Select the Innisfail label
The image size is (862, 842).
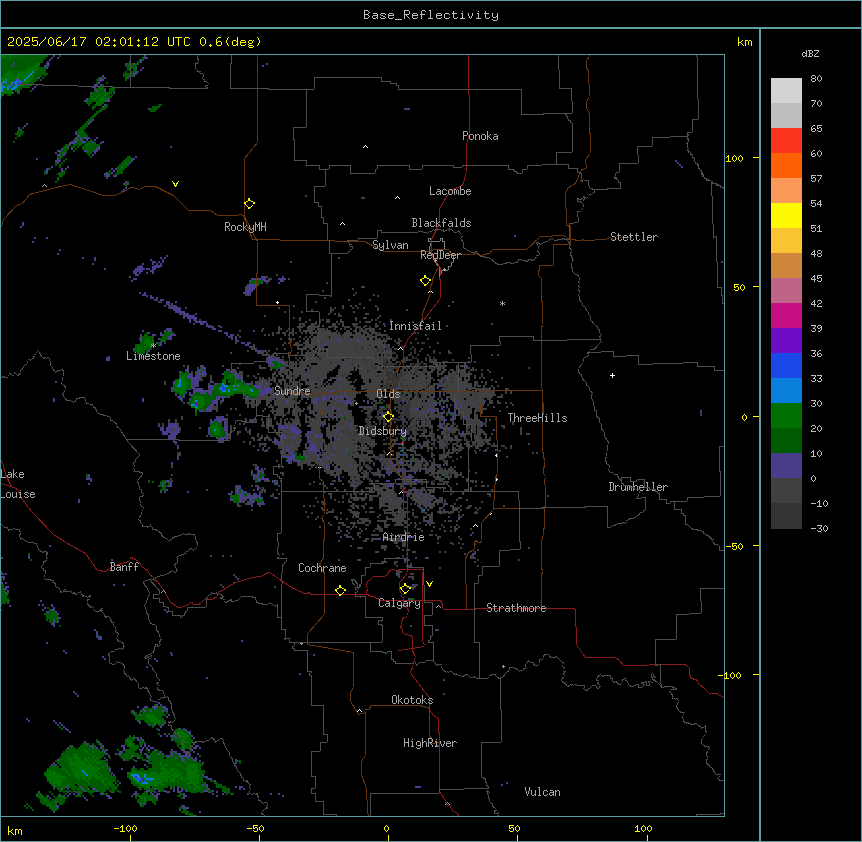pyautogui.click(x=415, y=326)
